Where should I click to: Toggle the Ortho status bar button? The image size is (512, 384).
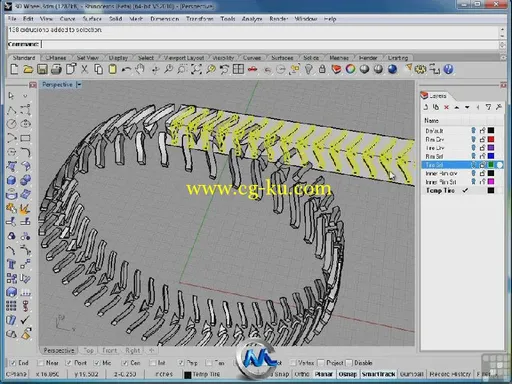[302, 374]
